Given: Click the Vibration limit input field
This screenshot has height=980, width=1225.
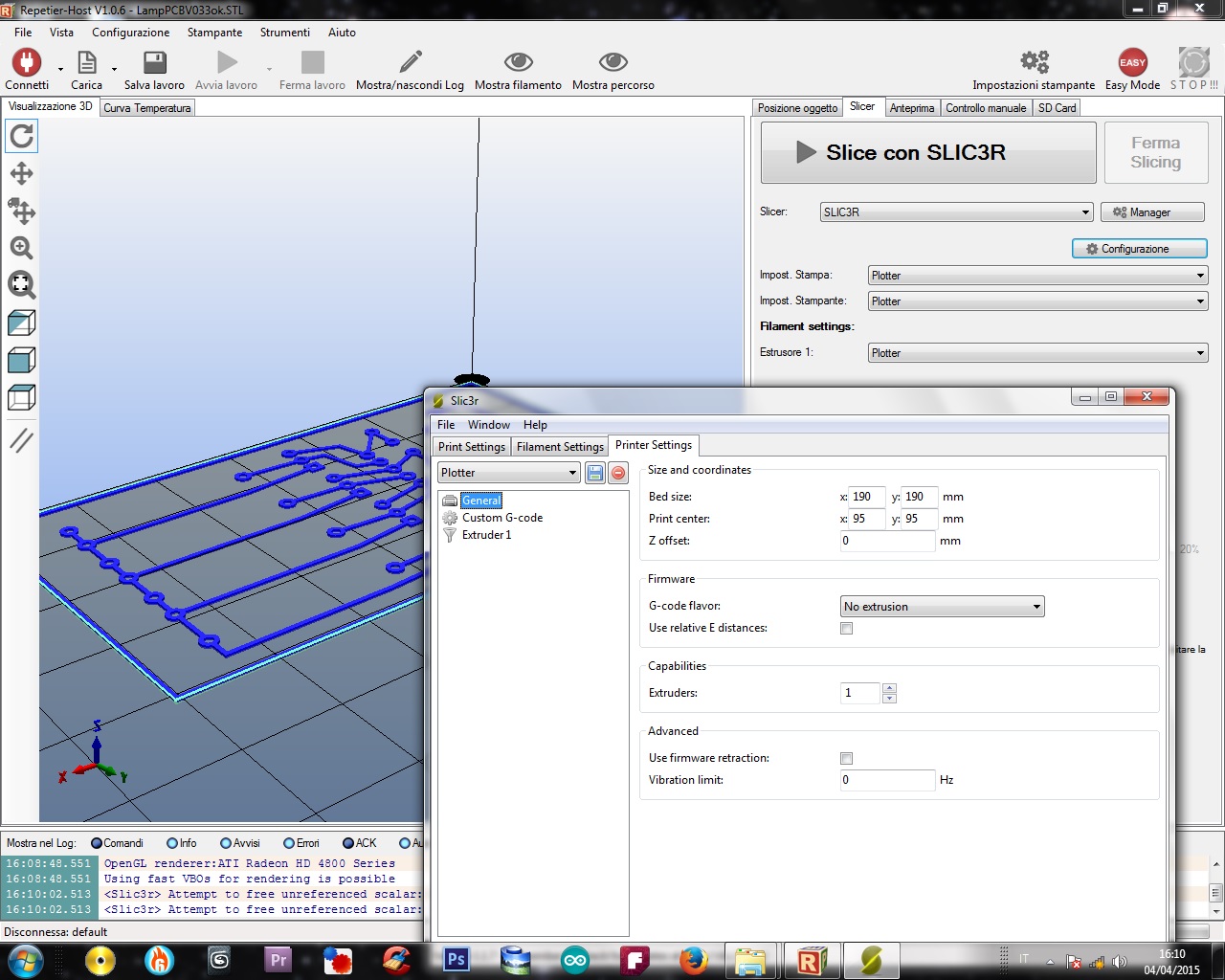Looking at the screenshot, I should (x=887, y=780).
